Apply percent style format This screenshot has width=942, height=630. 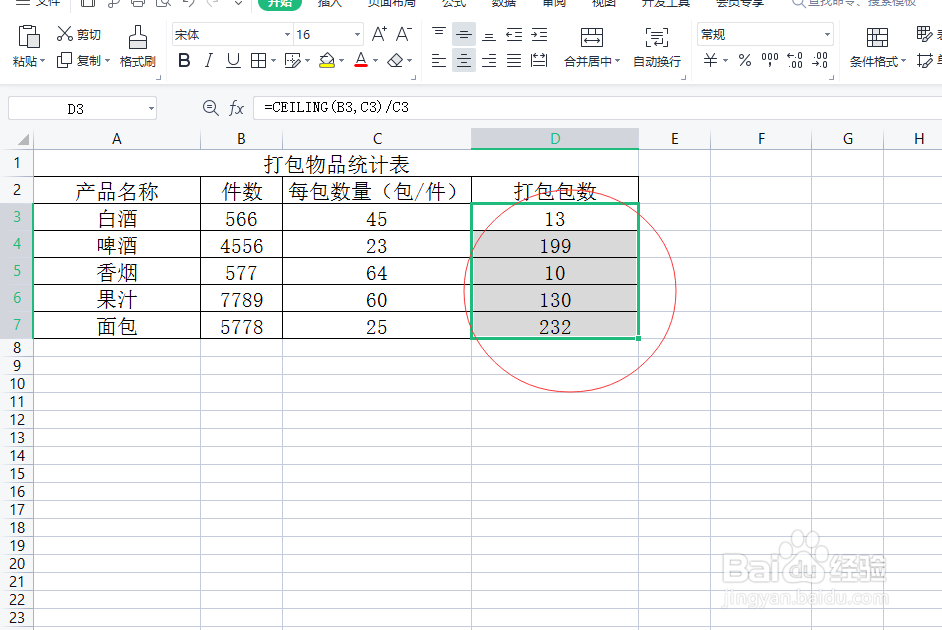coord(745,60)
